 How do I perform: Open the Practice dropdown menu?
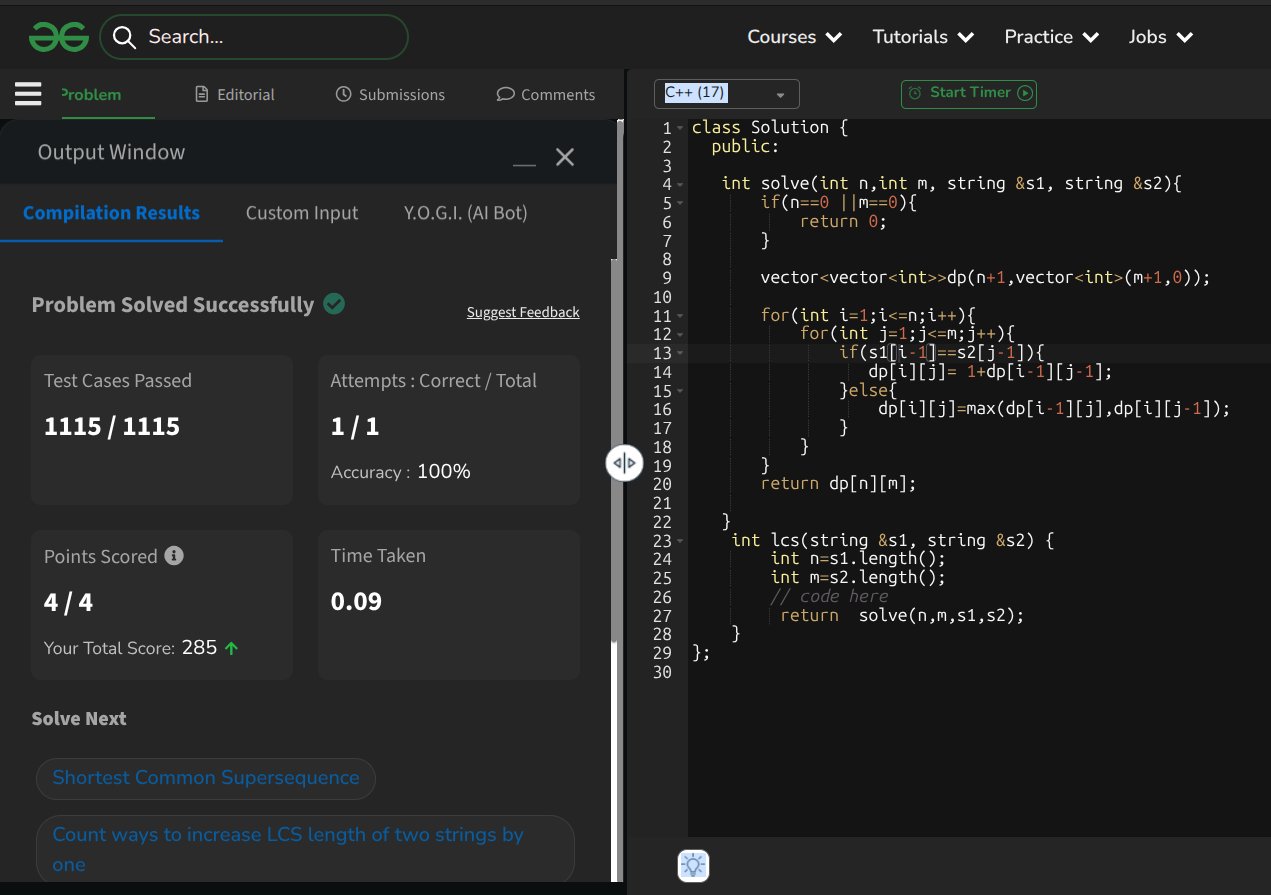[x=1051, y=37]
